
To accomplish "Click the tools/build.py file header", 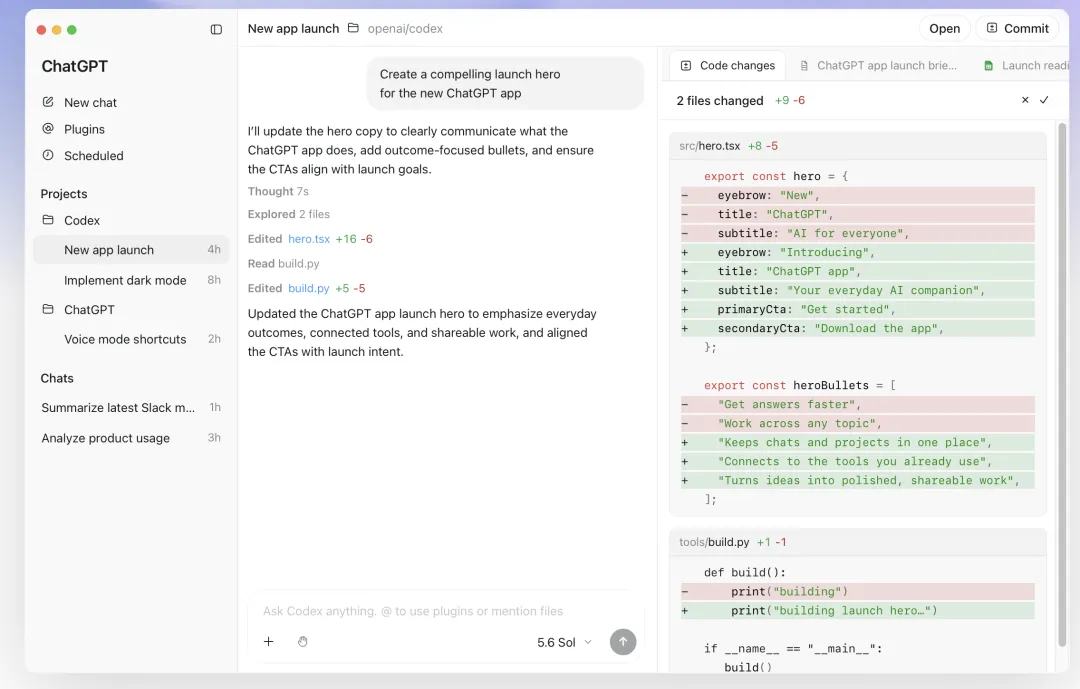I will [858, 542].
